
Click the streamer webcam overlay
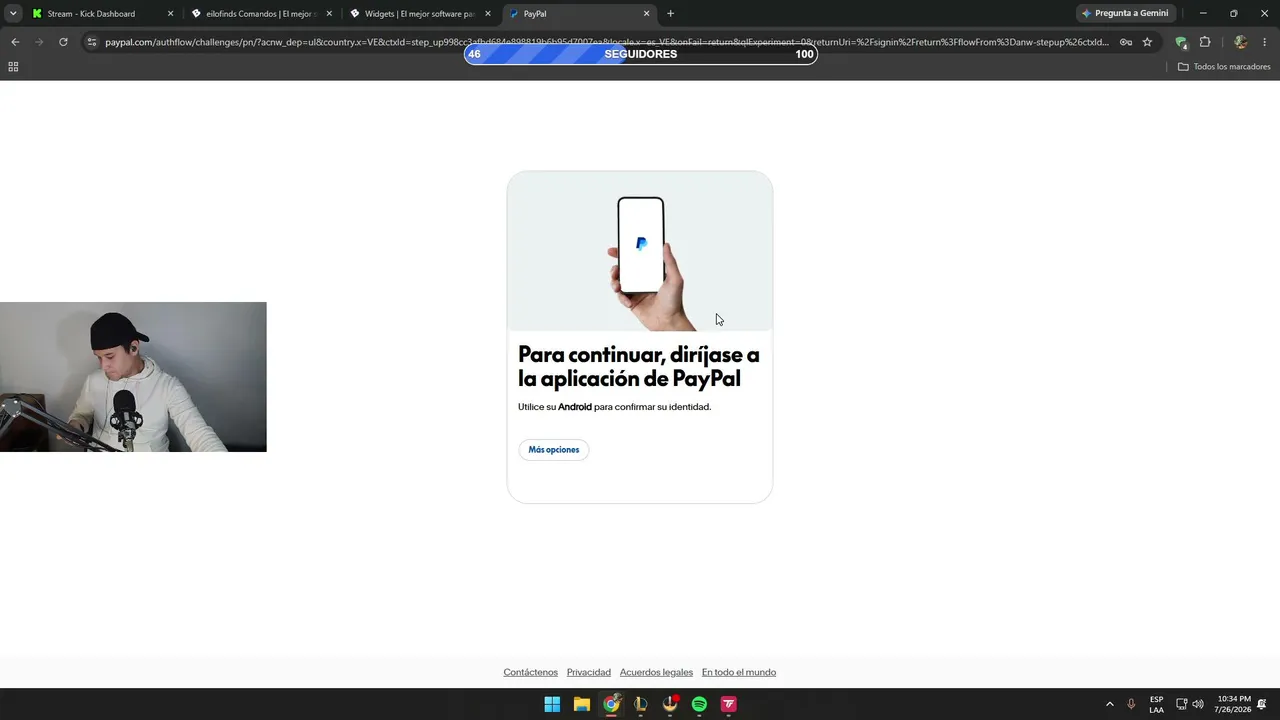pyautogui.click(x=133, y=377)
